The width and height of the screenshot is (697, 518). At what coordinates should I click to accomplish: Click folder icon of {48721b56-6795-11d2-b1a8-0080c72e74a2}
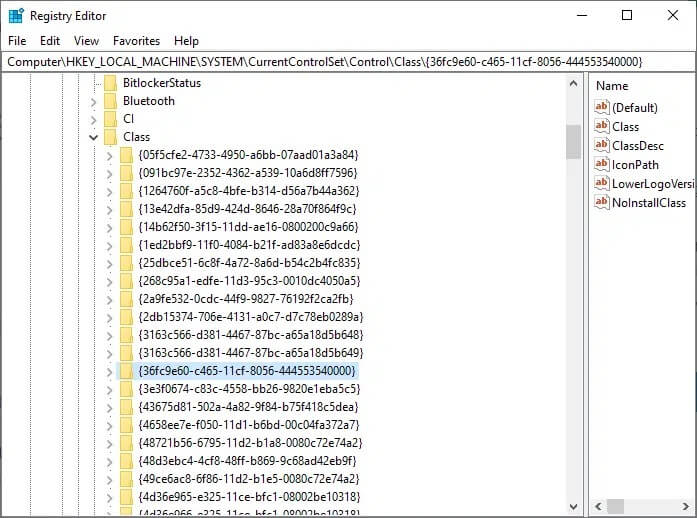(126, 443)
